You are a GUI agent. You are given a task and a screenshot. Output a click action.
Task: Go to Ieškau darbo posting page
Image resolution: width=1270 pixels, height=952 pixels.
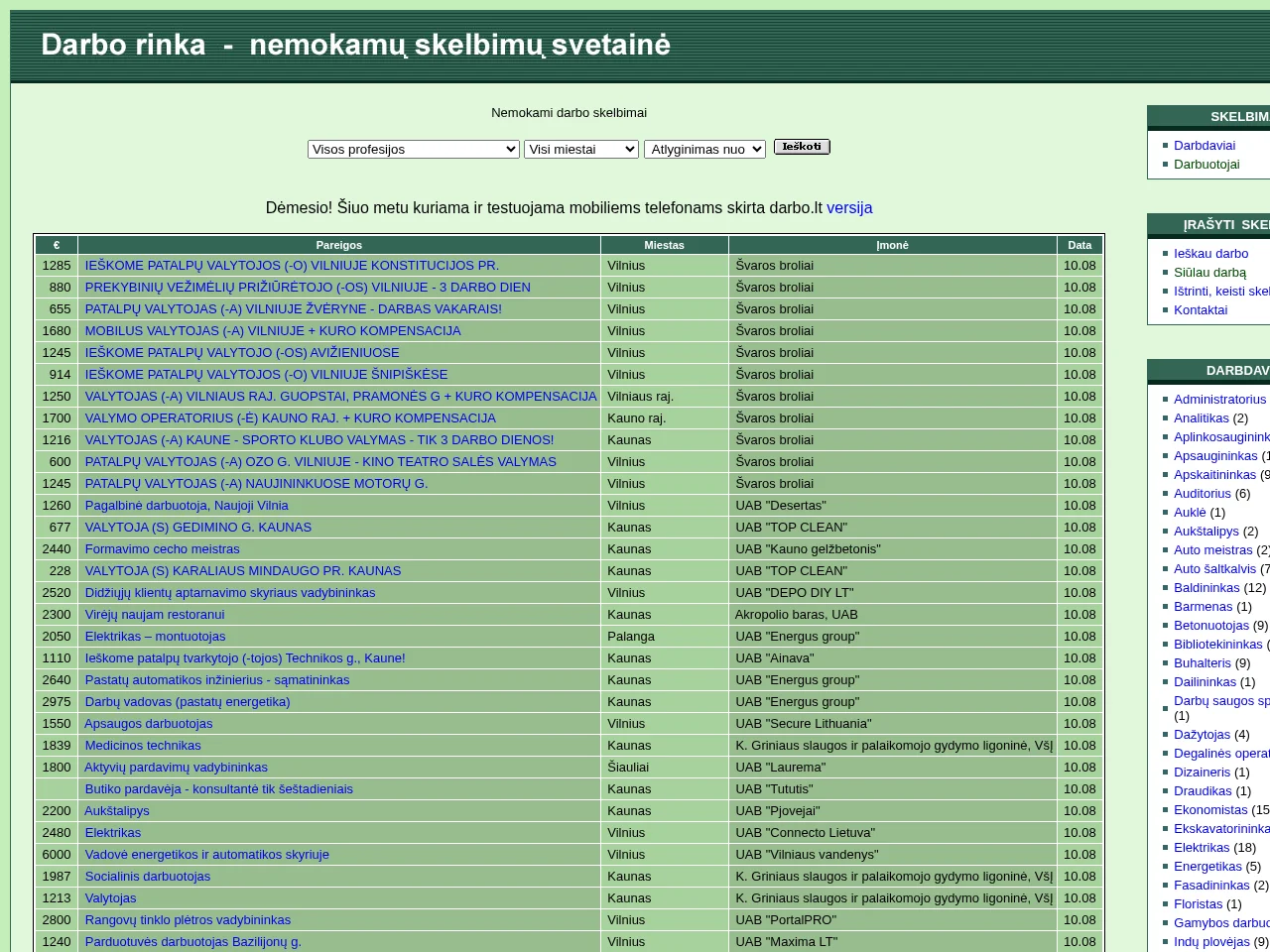(x=1210, y=254)
